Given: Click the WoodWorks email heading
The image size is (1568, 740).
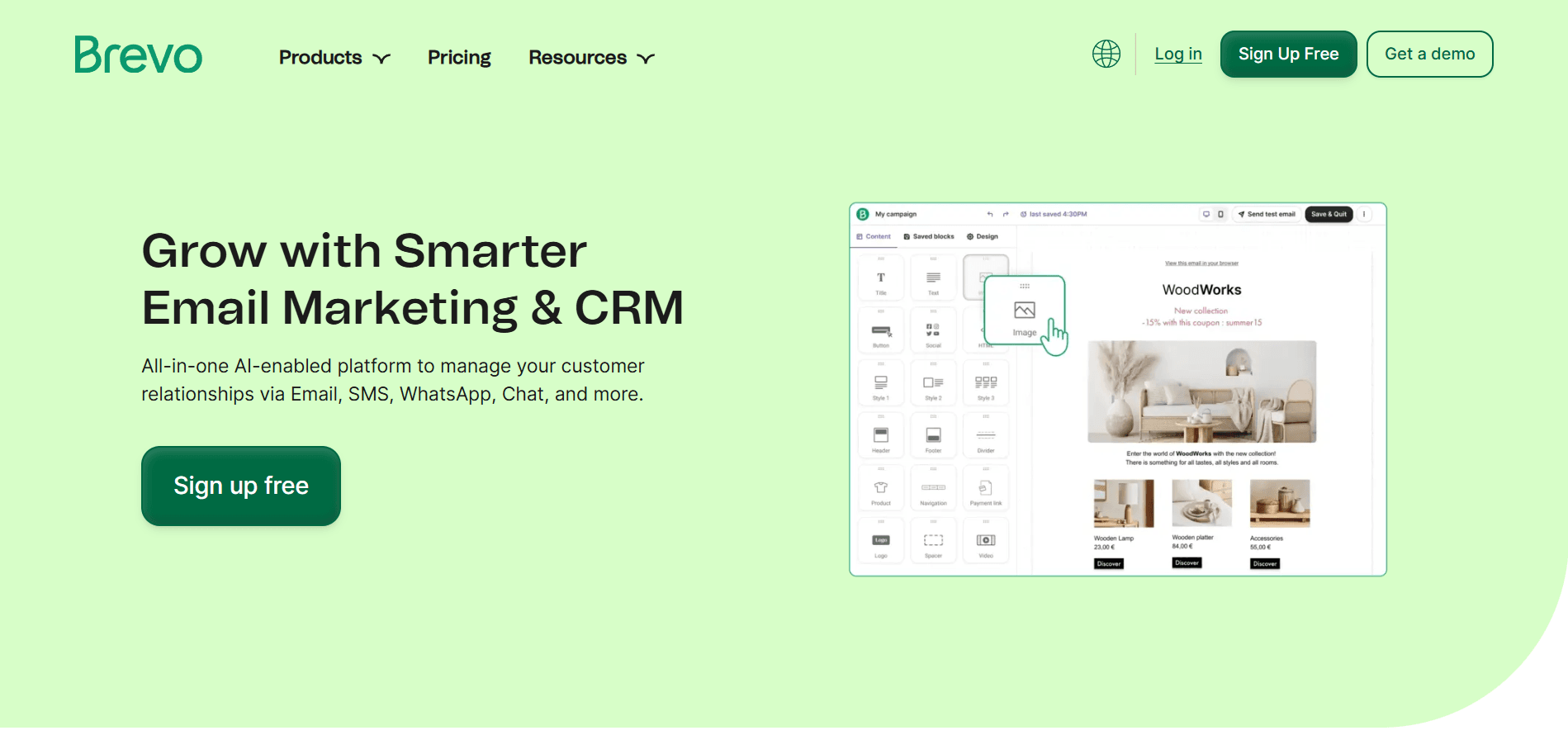Looking at the screenshot, I should [1201, 290].
